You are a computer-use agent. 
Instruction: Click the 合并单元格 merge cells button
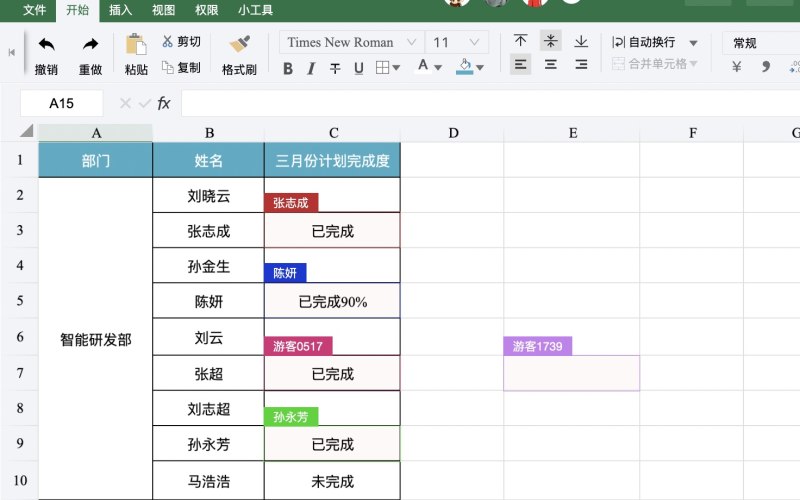click(649, 64)
